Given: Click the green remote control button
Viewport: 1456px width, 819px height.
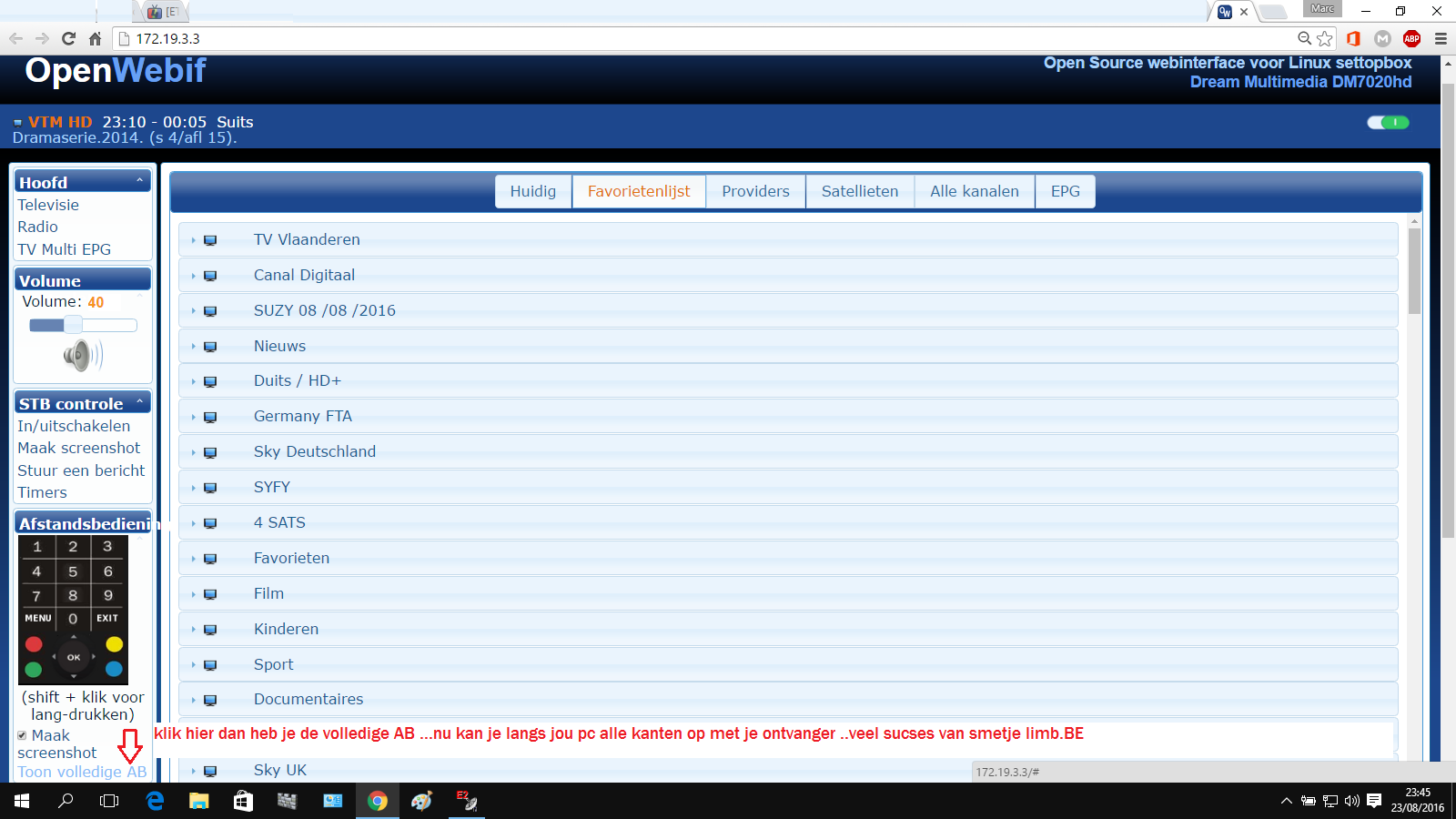Looking at the screenshot, I should click(x=34, y=670).
